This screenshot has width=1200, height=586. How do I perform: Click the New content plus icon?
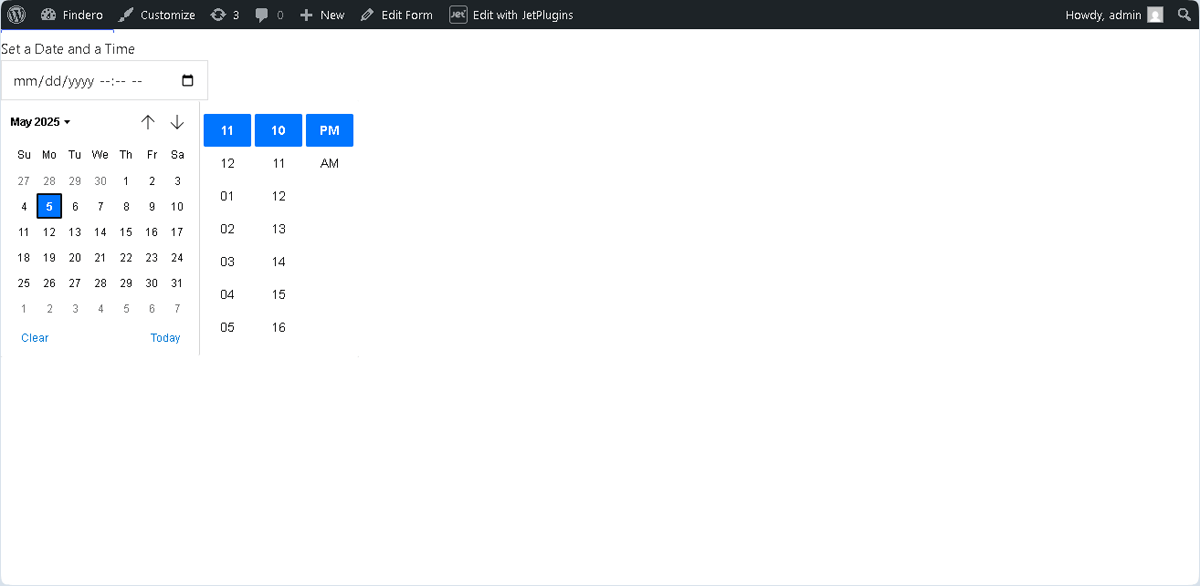click(x=305, y=14)
